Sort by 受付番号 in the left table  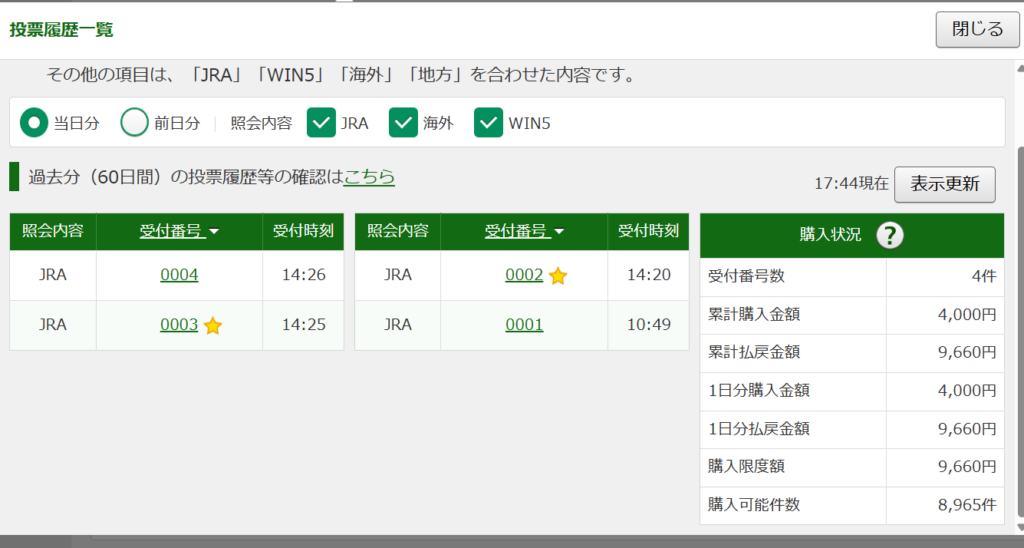172,231
